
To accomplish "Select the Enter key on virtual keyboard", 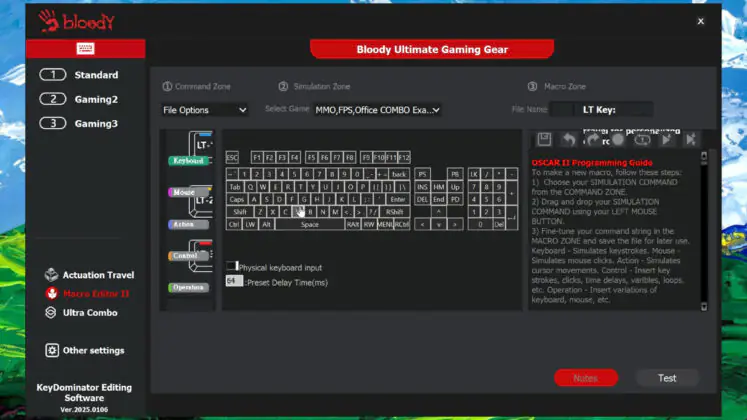I will point(397,200).
